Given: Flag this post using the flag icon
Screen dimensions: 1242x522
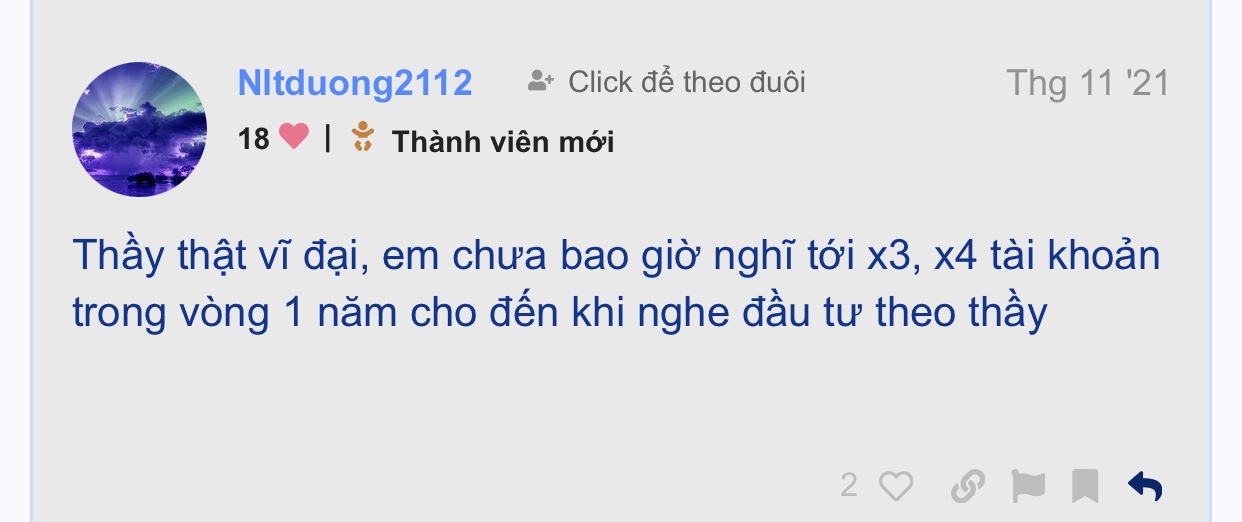Looking at the screenshot, I should 1027,486.
